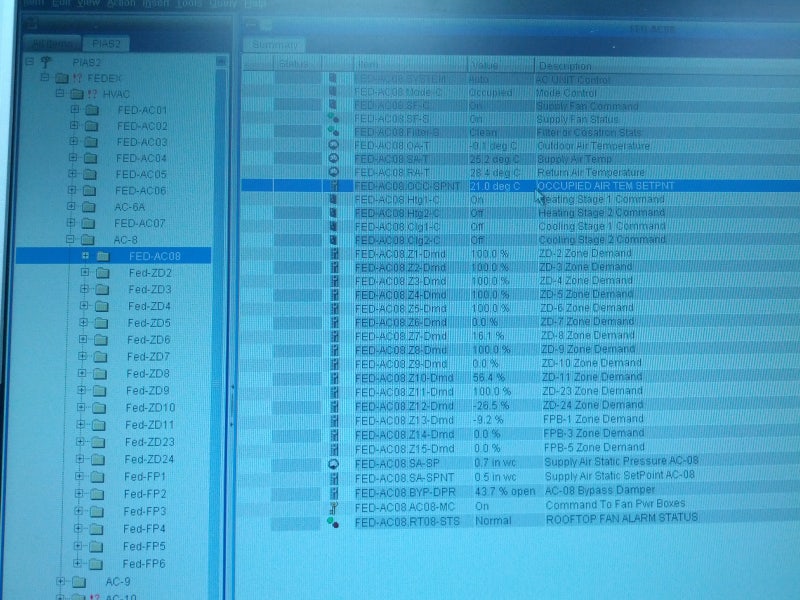Click the command icon for FED-AC08.Htg1-C row
Screen dimensions: 800x600
point(334,199)
